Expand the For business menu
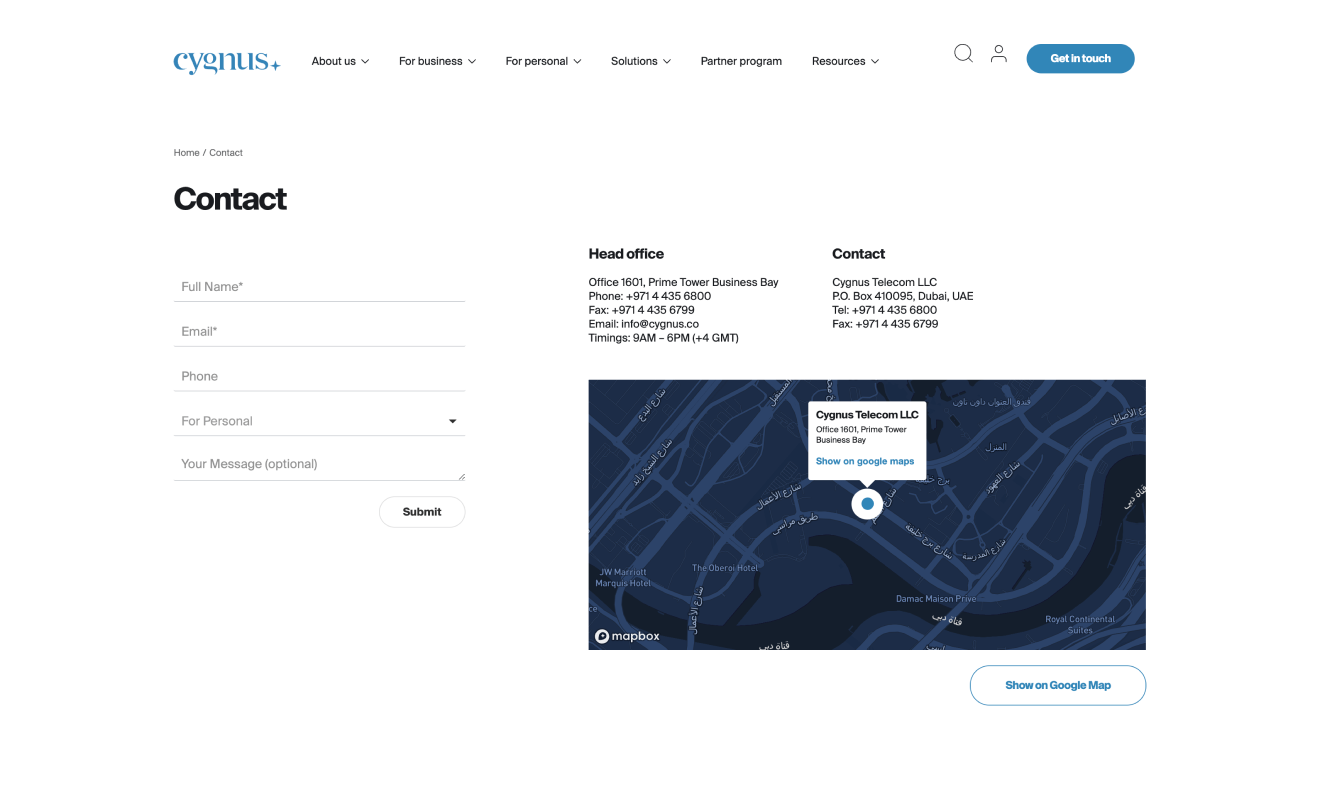The width and height of the screenshot is (1320, 786). (437, 61)
